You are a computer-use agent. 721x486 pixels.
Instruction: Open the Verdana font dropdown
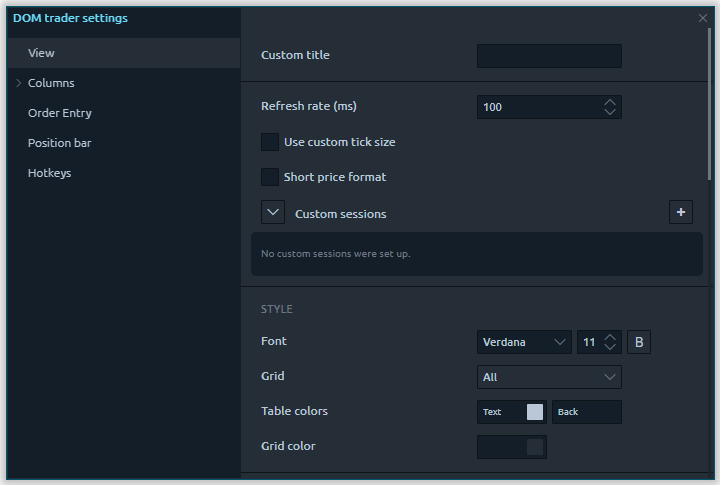pos(524,342)
